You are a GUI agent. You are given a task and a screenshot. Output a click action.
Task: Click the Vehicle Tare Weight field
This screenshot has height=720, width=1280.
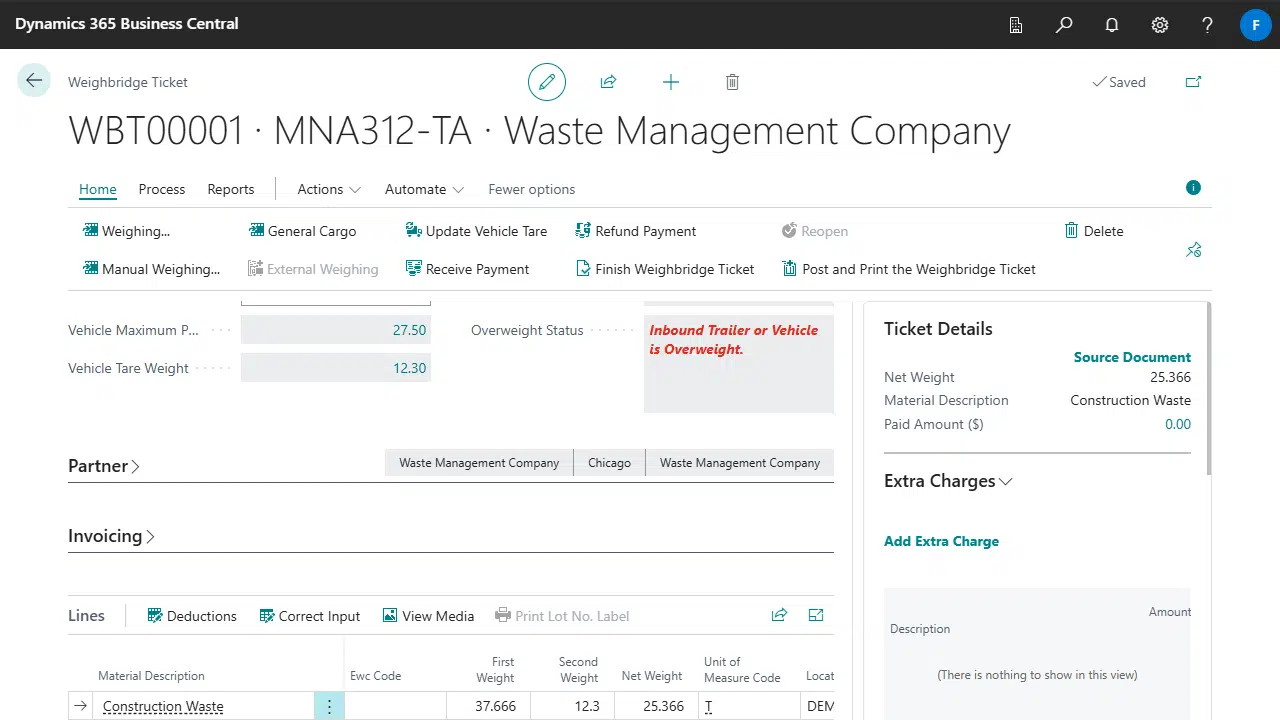pyautogui.click(x=336, y=368)
